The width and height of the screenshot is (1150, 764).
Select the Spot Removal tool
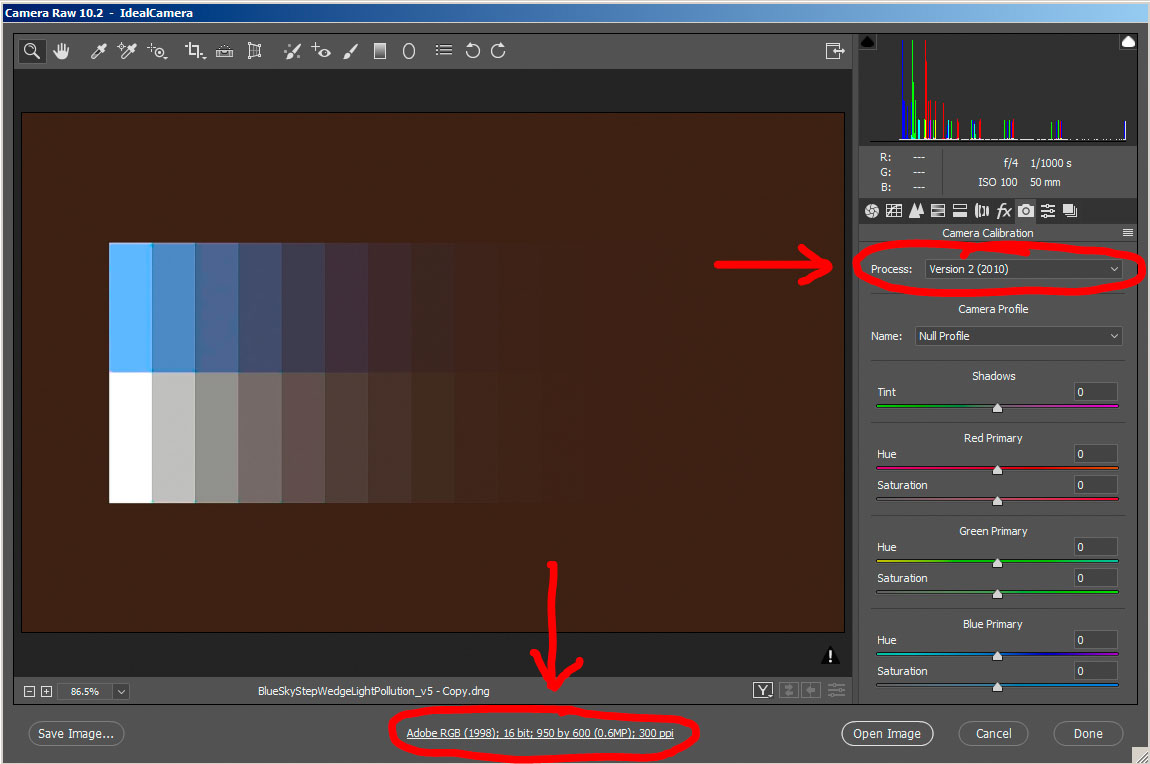tap(291, 51)
